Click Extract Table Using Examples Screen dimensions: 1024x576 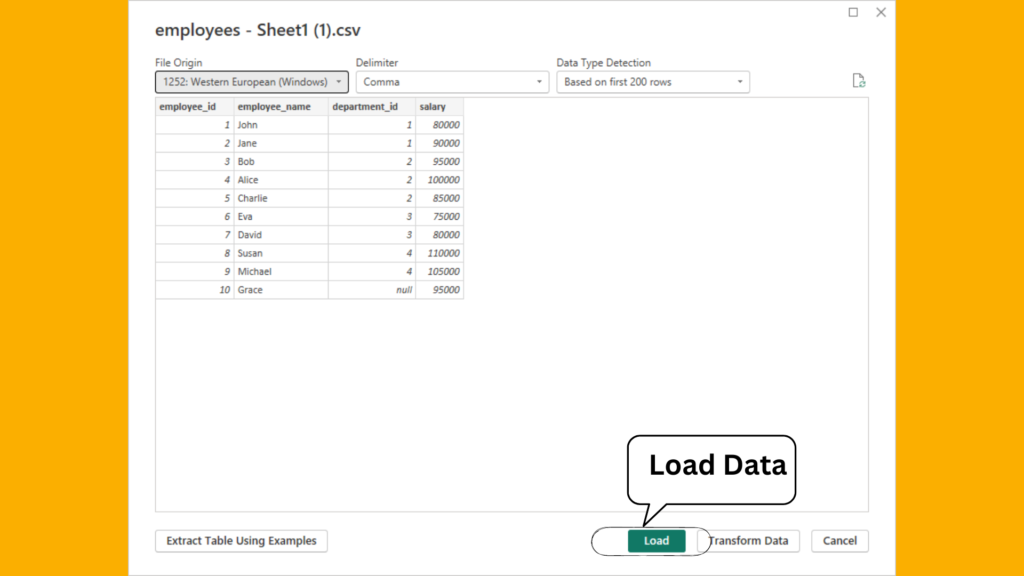pyautogui.click(x=241, y=541)
